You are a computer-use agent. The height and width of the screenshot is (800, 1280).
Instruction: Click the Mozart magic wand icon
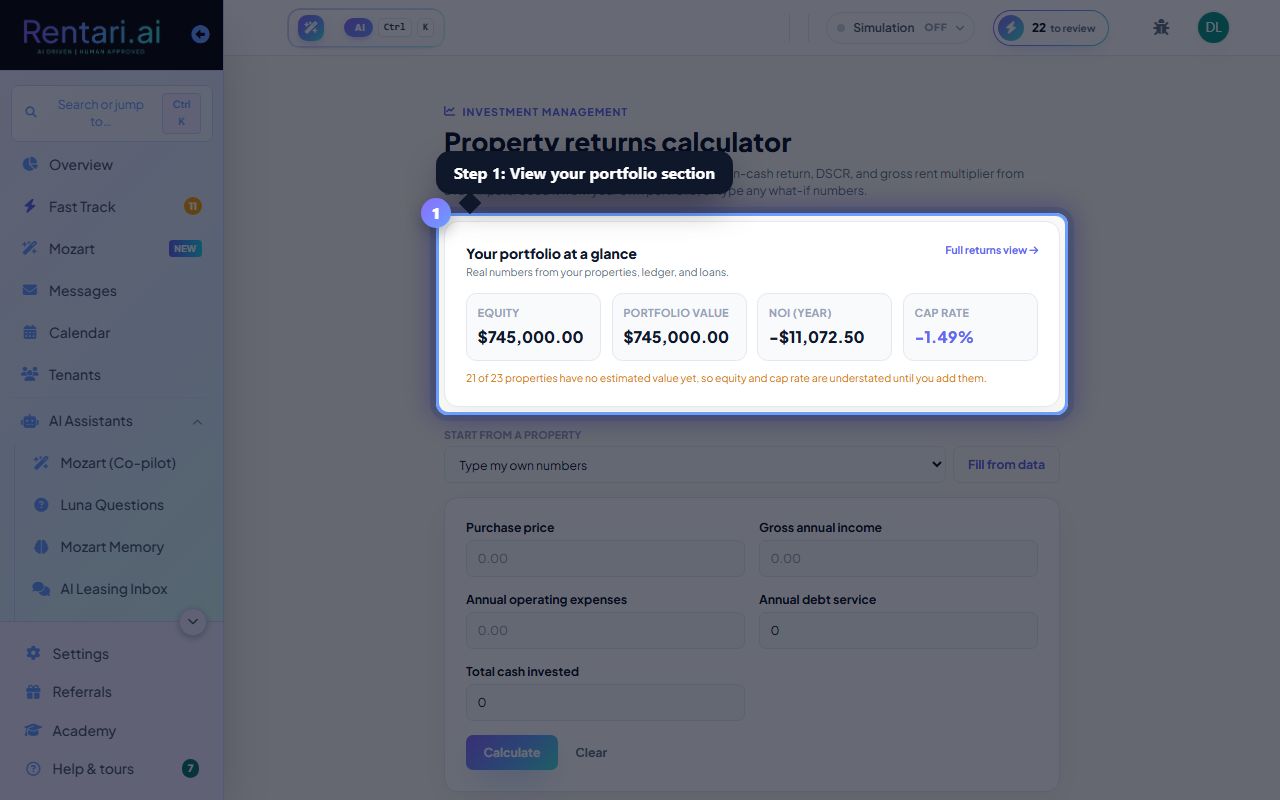[x=30, y=249]
